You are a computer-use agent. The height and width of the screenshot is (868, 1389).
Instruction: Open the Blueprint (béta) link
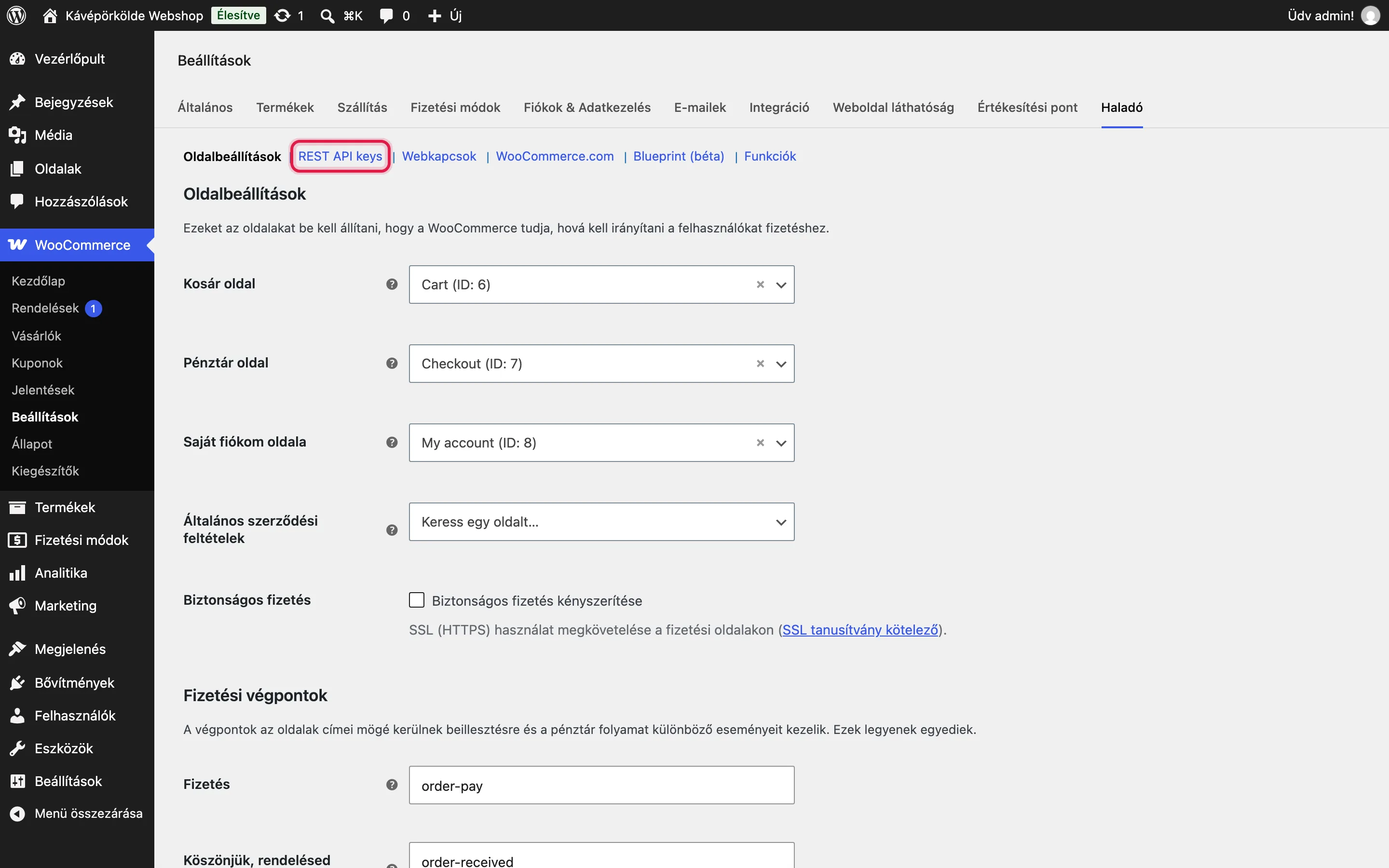(679, 156)
